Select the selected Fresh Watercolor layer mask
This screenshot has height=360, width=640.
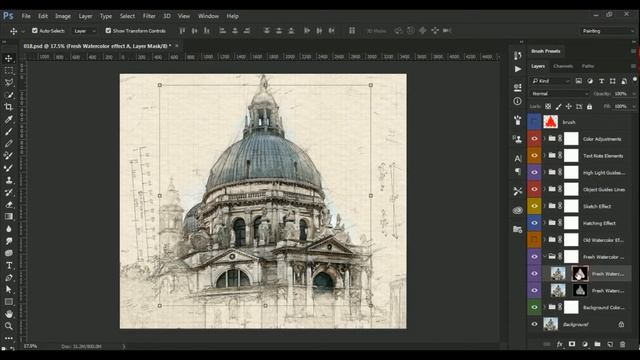(x=580, y=273)
